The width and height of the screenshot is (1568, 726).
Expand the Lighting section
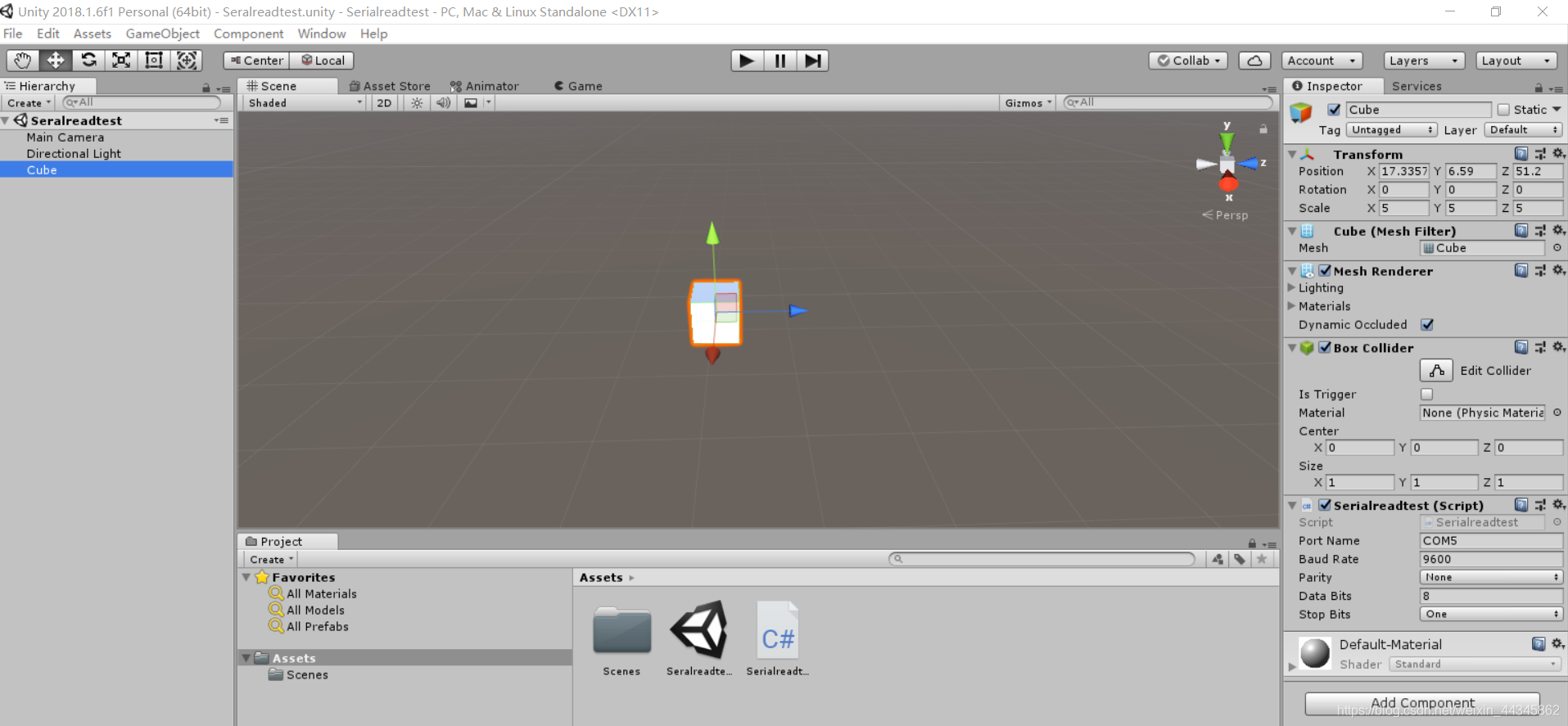(x=1291, y=288)
